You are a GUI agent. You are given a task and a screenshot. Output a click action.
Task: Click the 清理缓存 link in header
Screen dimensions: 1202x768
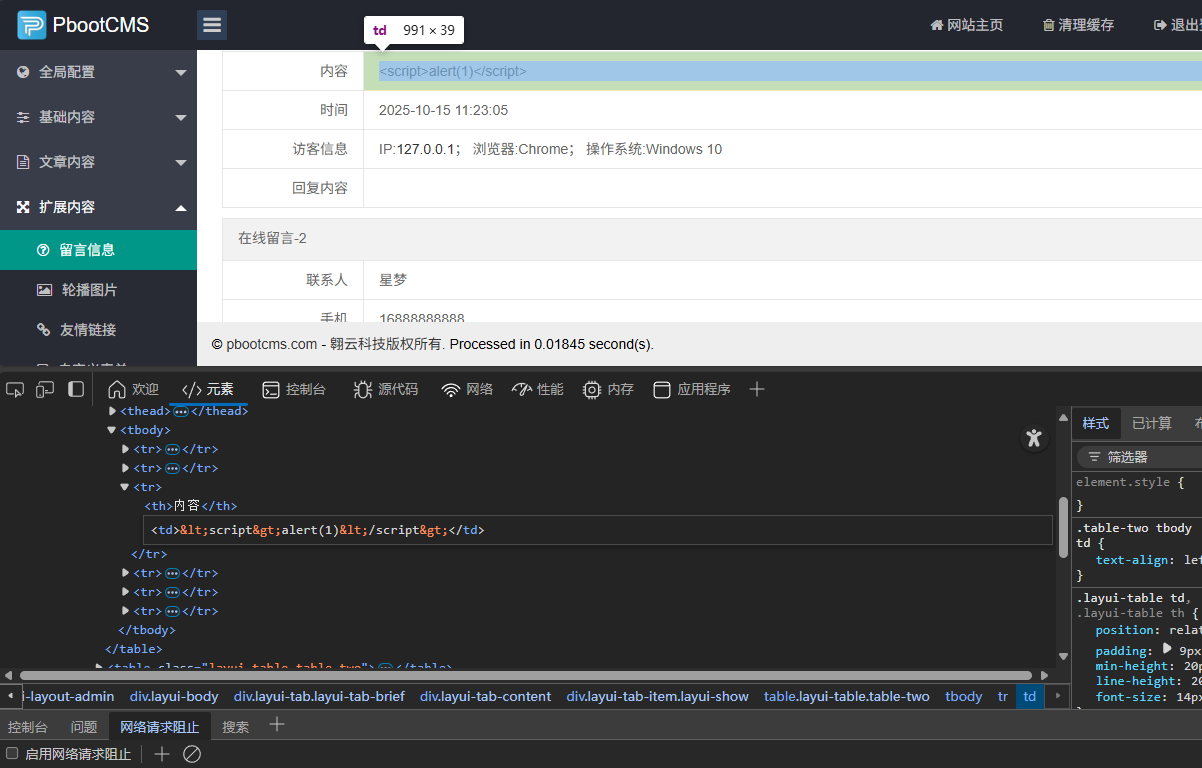click(1078, 25)
